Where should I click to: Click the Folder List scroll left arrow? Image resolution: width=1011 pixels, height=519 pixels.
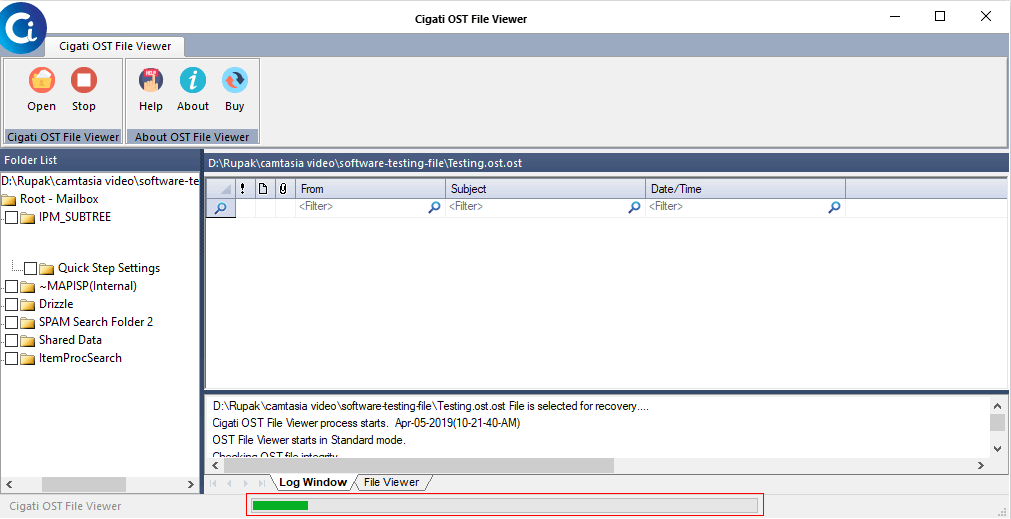click(x=8, y=484)
